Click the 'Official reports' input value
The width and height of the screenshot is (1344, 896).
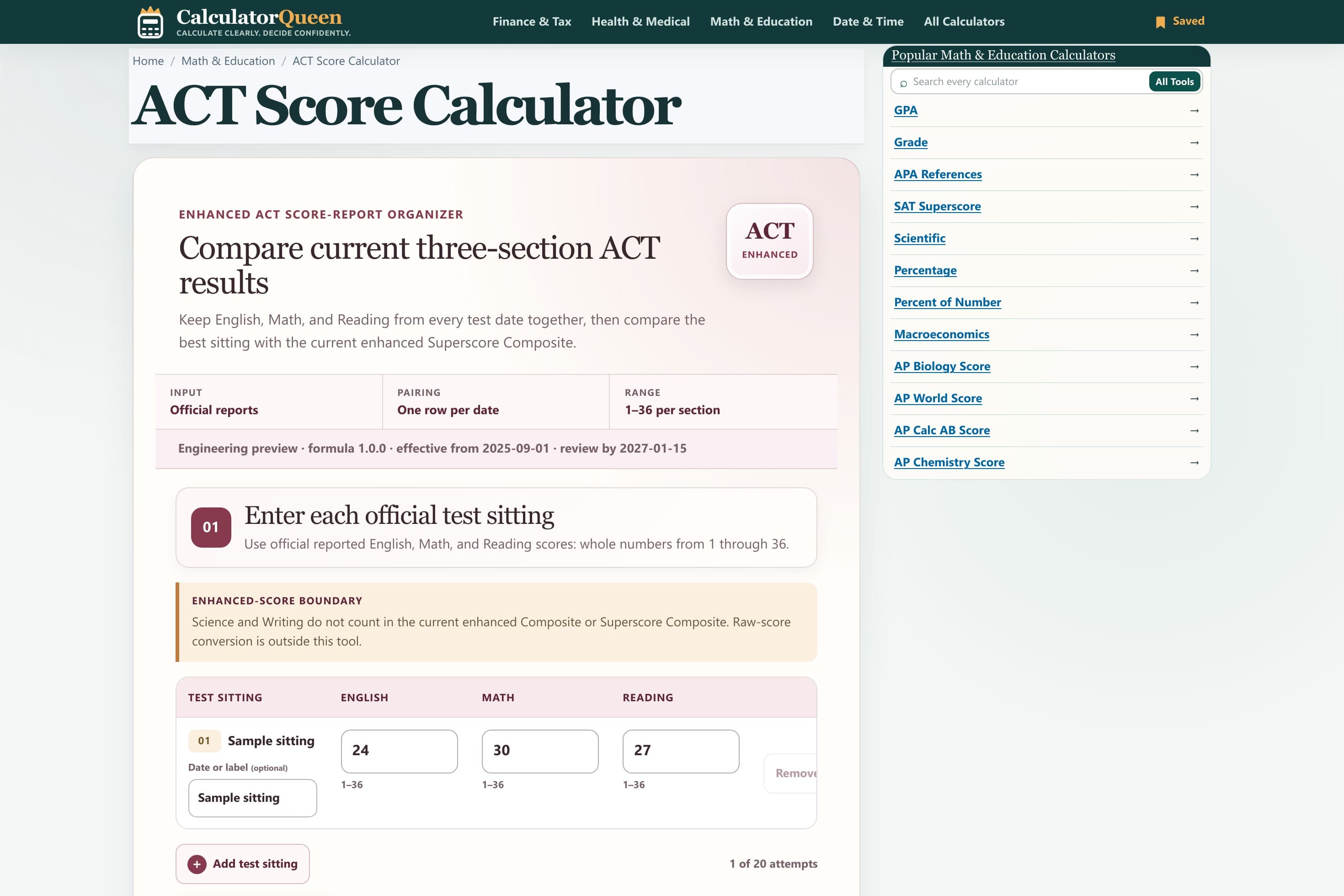pyautogui.click(x=214, y=411)
